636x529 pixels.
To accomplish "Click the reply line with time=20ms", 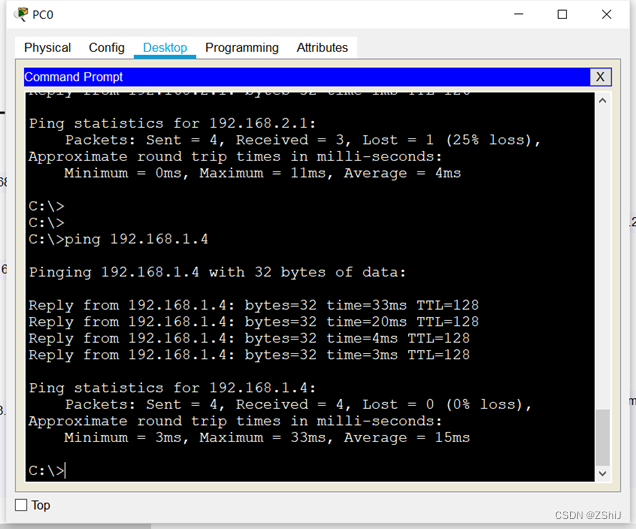I will pos(254,322).
